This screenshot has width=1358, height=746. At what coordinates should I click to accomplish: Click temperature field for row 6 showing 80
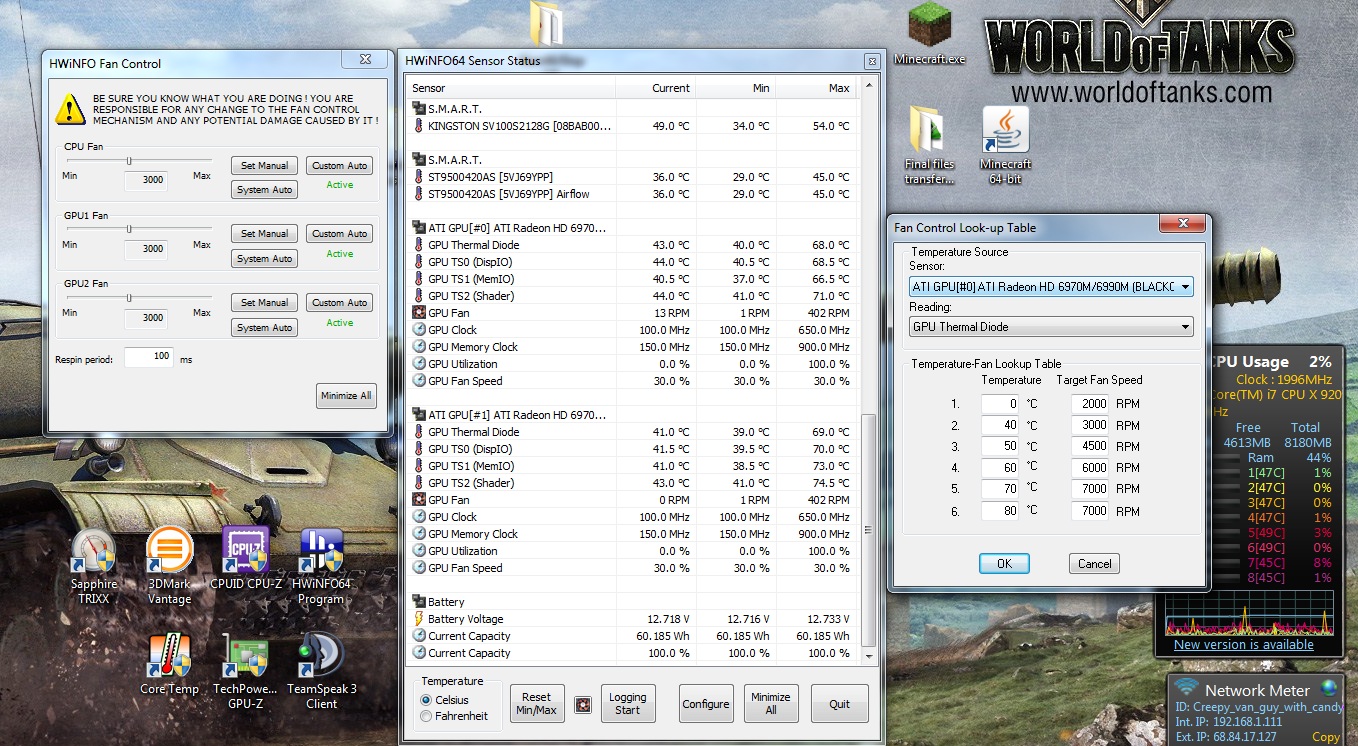(1000, 511)
